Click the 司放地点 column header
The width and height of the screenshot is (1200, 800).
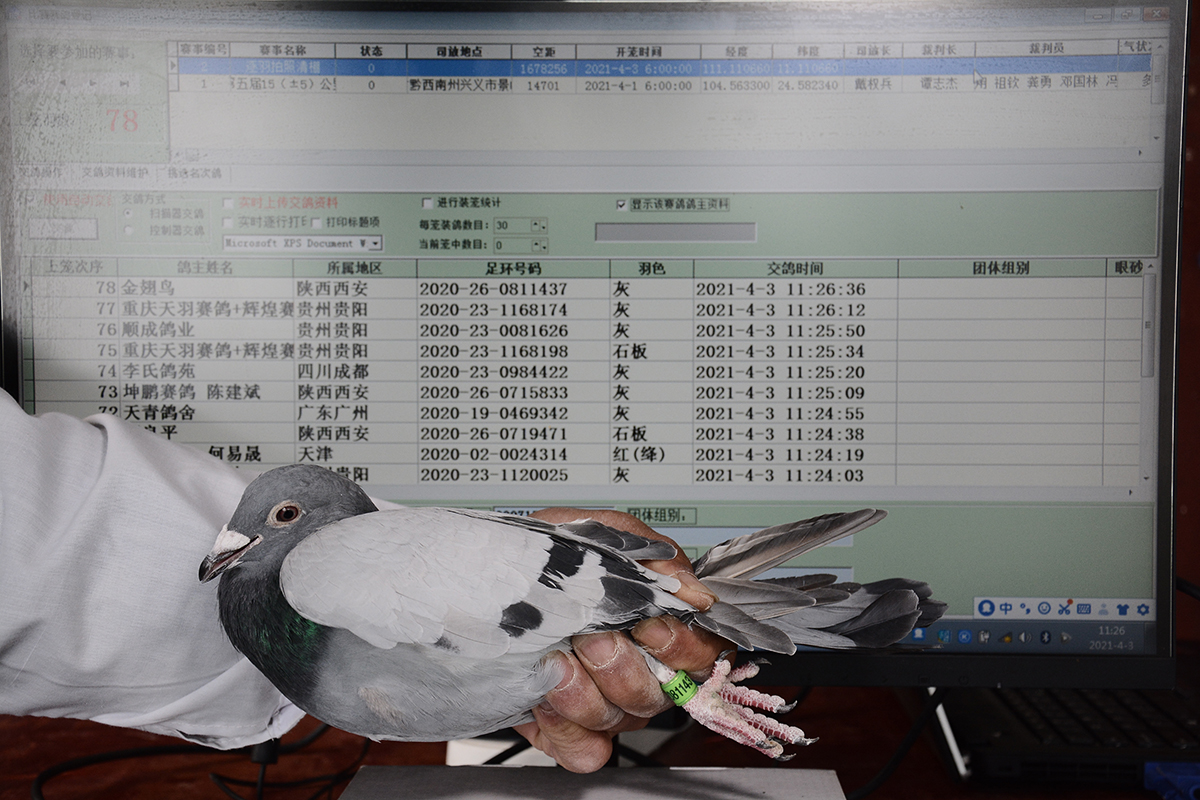click(x=459, y=51)
